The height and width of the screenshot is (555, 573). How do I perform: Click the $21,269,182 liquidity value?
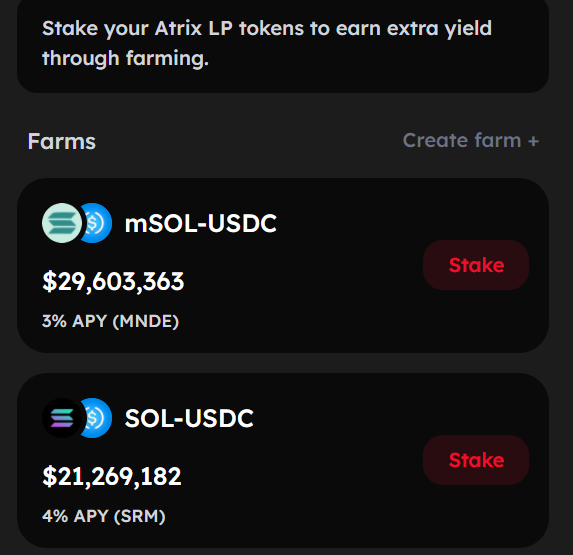[x=112, y=476]
